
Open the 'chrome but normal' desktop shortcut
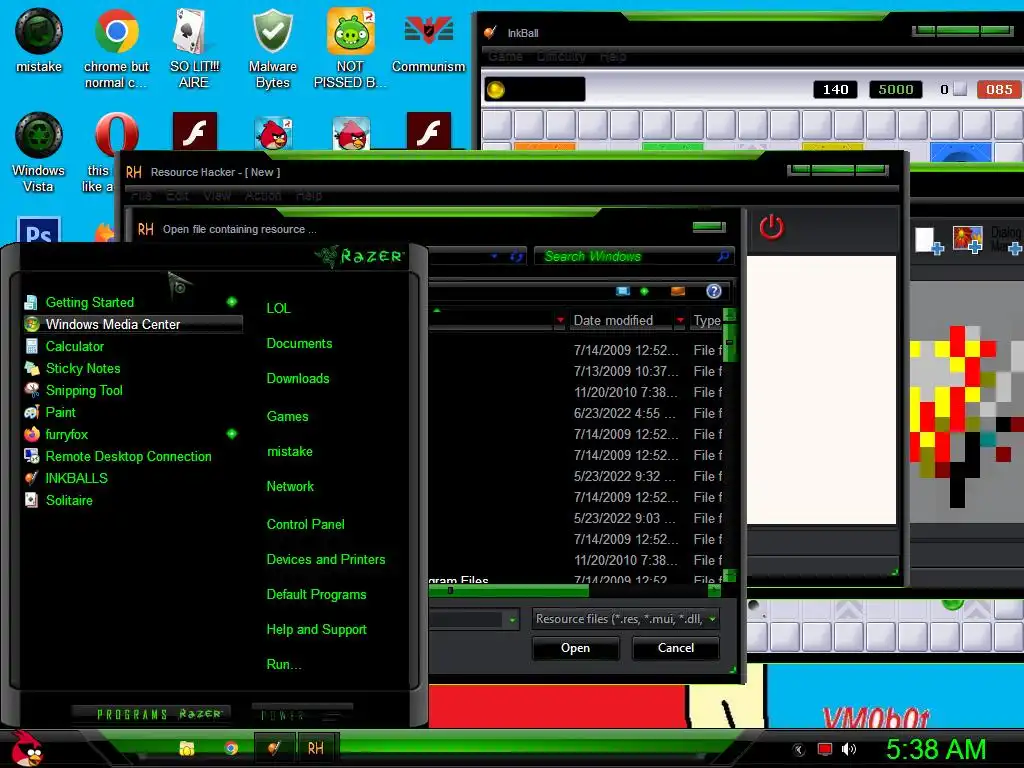(116, 48)
